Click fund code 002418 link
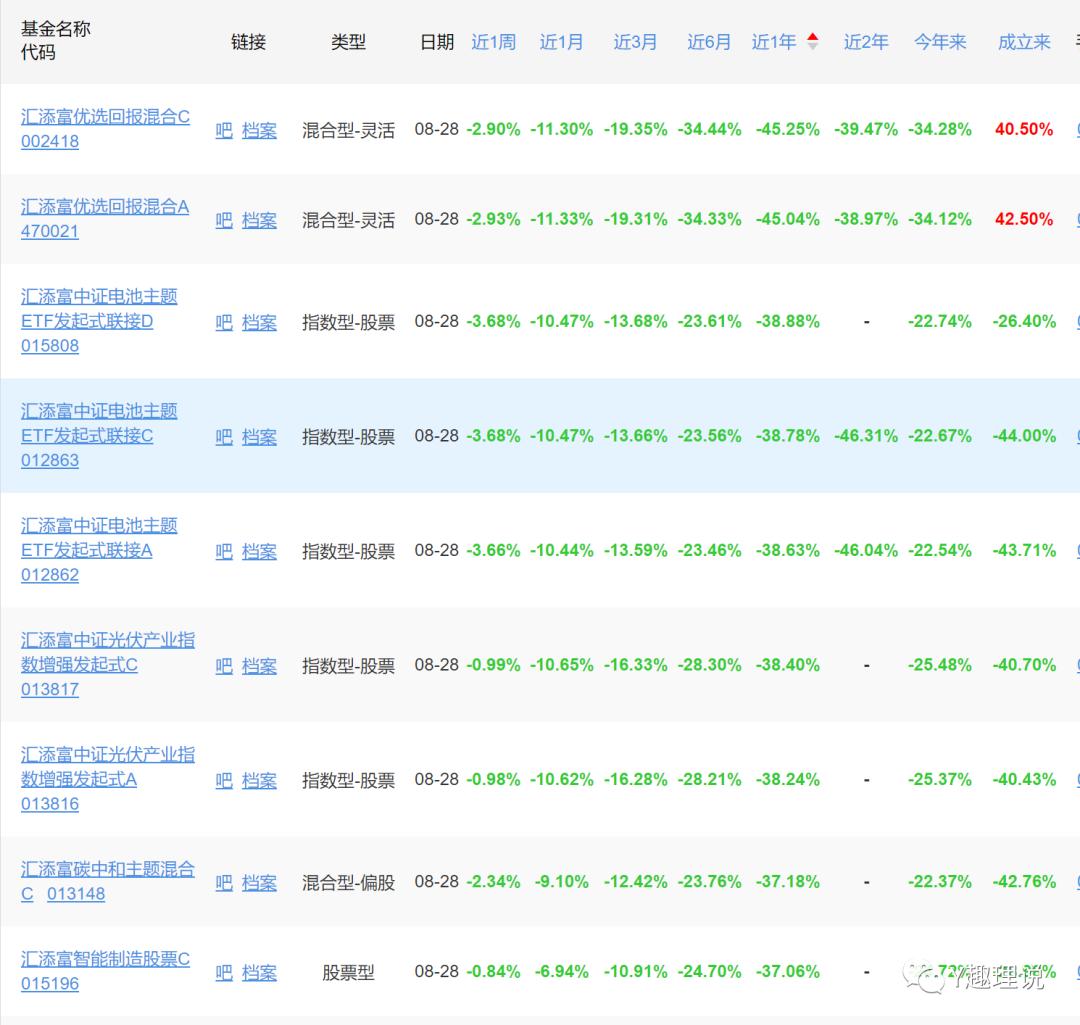The width and height of the screenshot is (1080, 1025). [50, 141]
